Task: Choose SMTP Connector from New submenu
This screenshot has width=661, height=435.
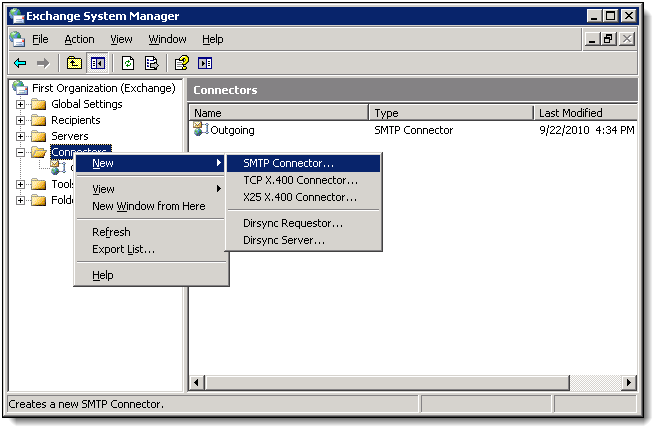Action: click(304, 163)
